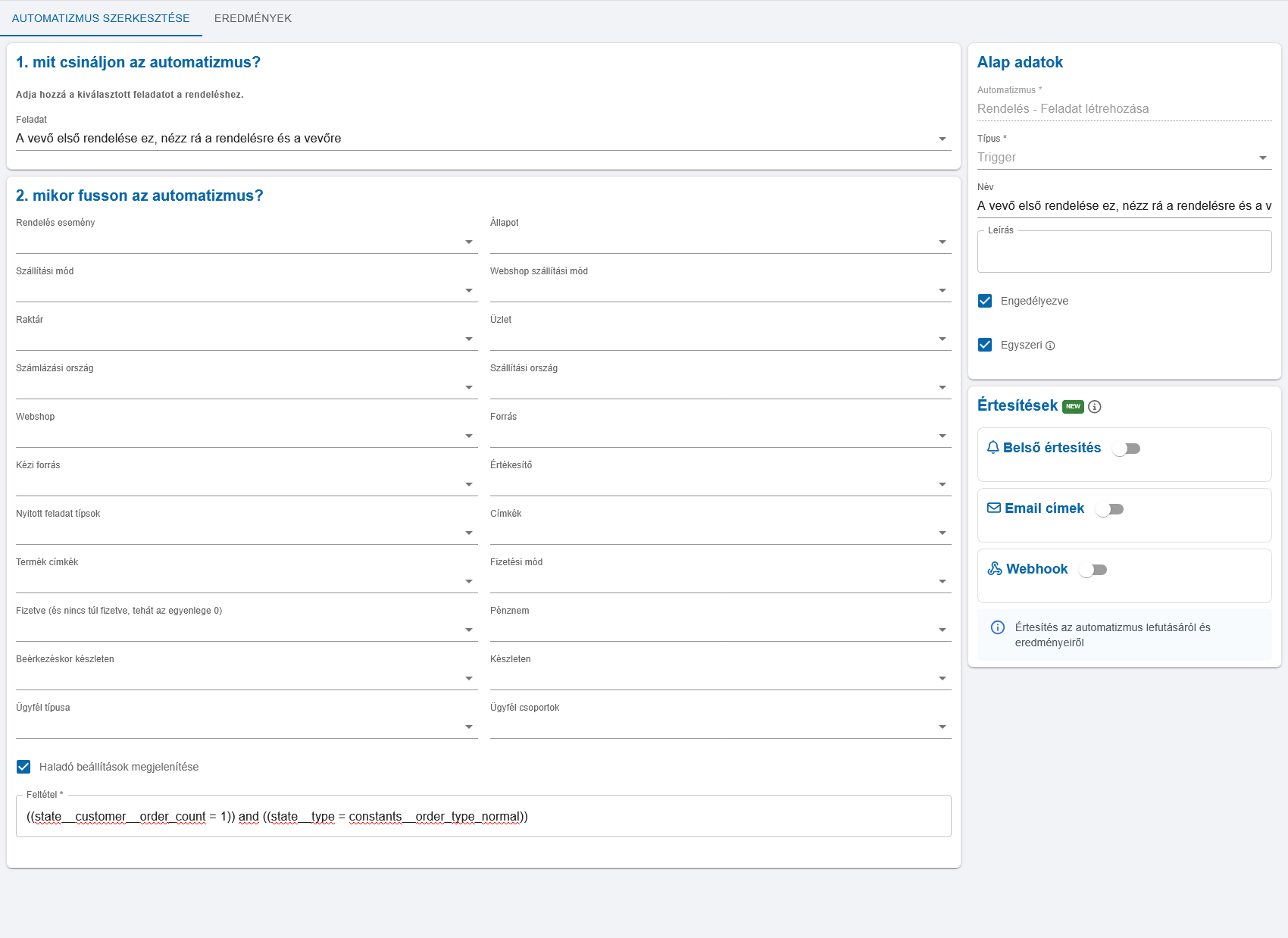This screenshot has width=1288, height=938.
Task: Open the Raktár dropdown
Action: (247, 339)
